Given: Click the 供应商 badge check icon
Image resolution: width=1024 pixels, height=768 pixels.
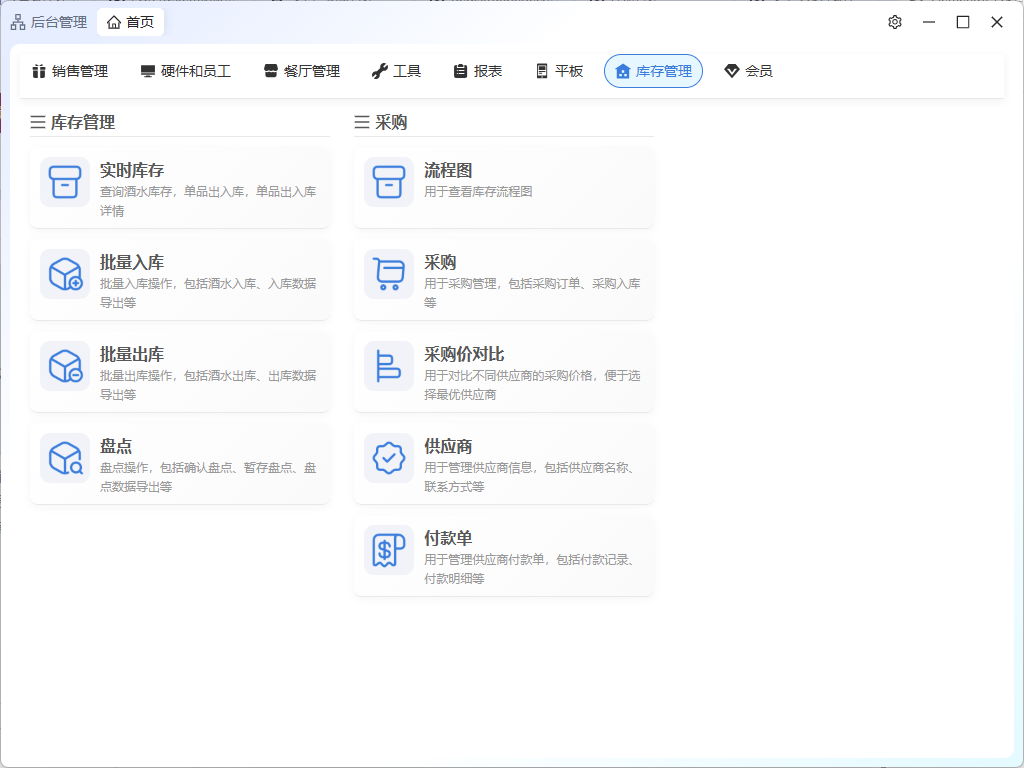Looking at the screenshot, I should (389, 458).
